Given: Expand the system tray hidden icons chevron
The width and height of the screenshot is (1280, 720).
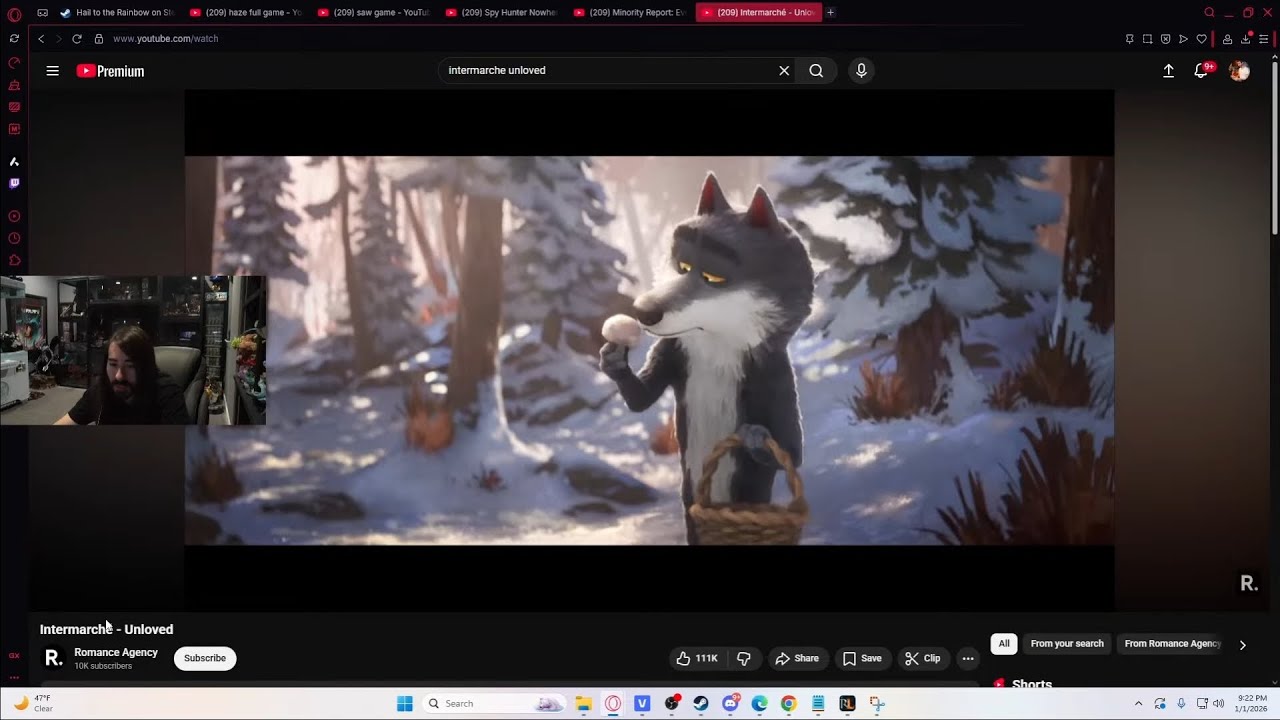Looking at the screenshot, I should point(1138,703).
